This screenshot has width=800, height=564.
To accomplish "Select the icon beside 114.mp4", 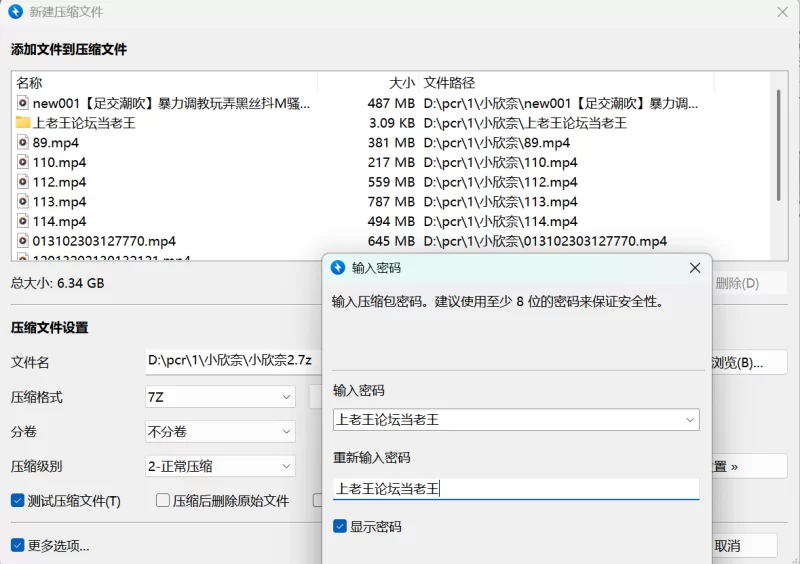I will tap(23, 221).
